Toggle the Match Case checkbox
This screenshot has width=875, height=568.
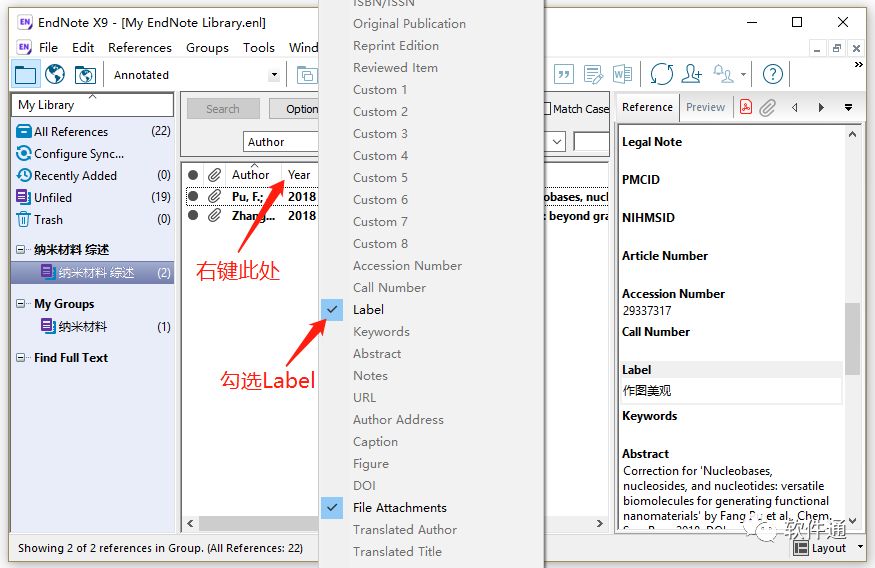point(548,109)
